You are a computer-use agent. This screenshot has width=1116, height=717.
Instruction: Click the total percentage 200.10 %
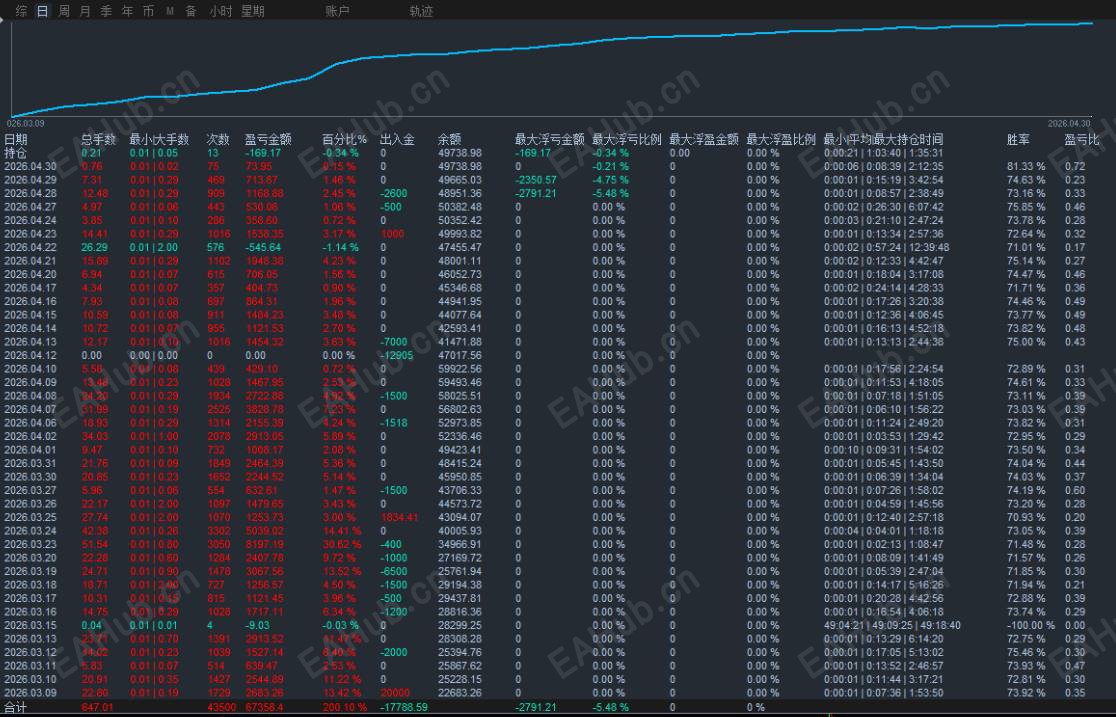pyautogui.click(x=344, y=708)
